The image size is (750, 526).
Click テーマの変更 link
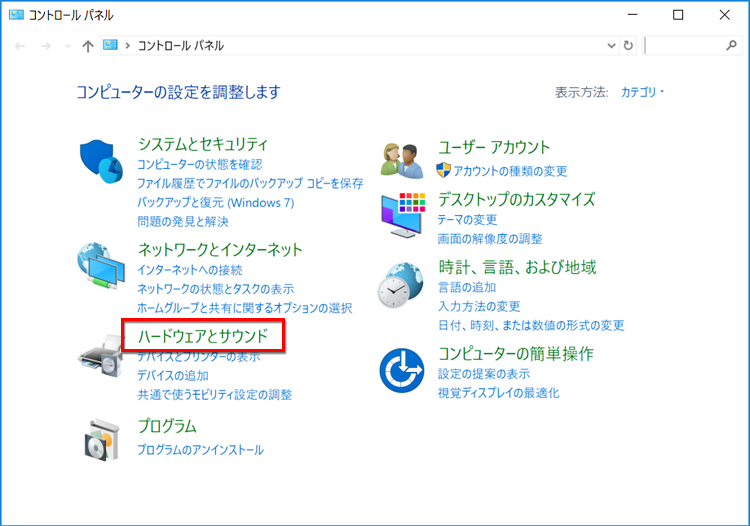(x=467, y=219)
